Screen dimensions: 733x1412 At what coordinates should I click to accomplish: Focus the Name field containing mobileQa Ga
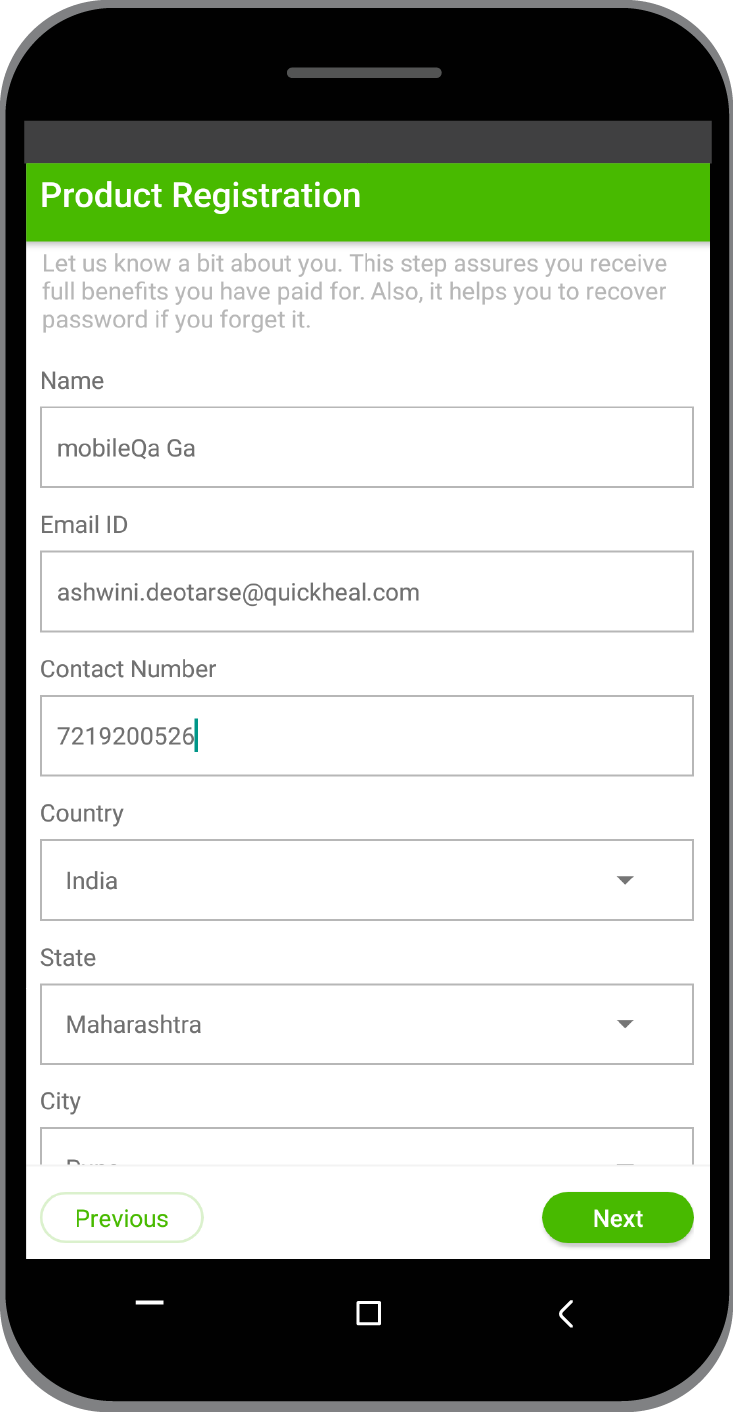tap(367, 447)
